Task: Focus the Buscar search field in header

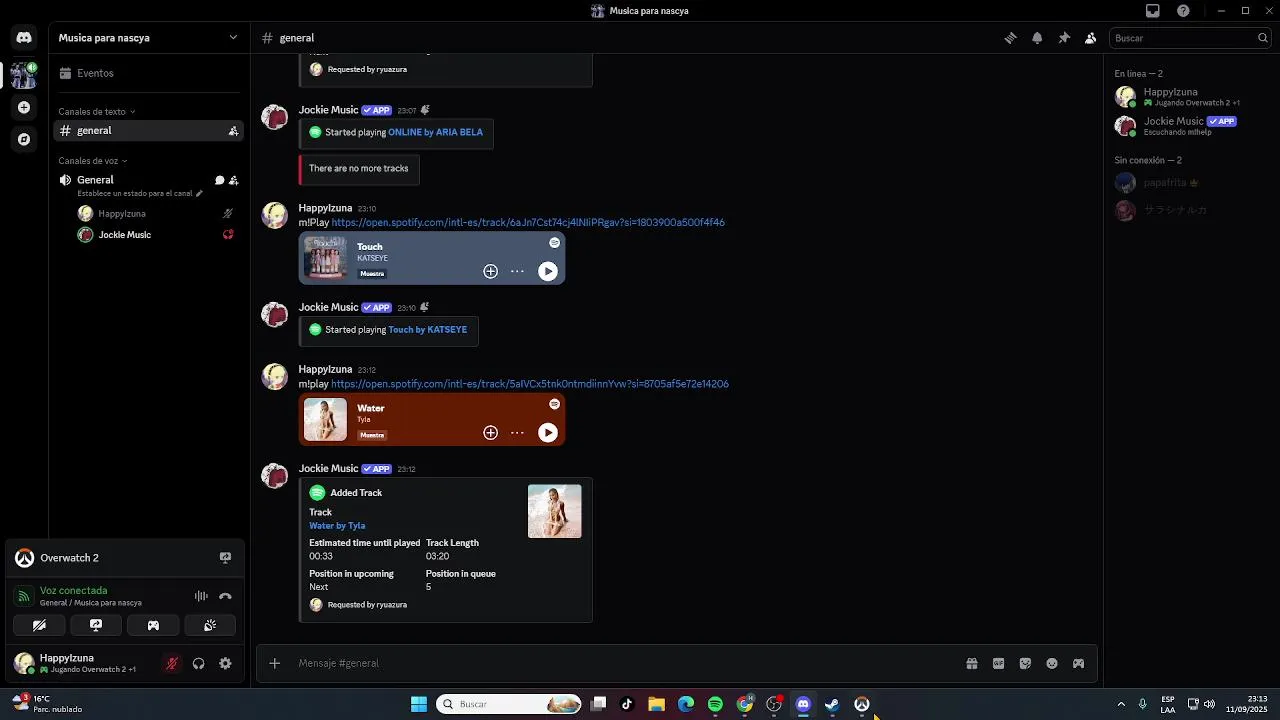Action: point(1190,38)
